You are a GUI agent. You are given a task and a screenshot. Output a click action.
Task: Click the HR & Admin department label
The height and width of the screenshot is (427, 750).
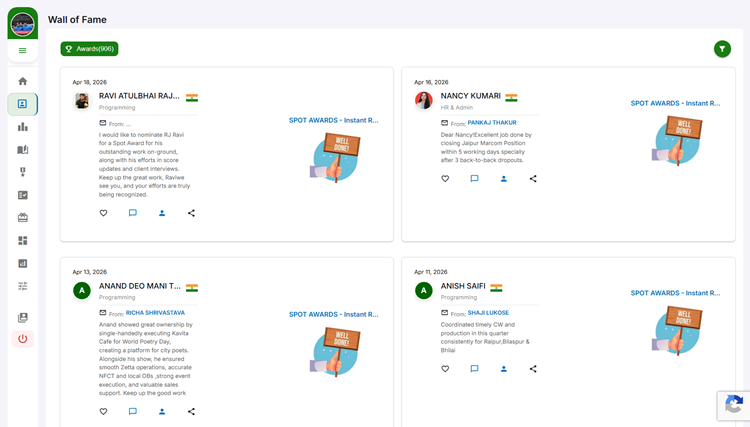[456, 108]
